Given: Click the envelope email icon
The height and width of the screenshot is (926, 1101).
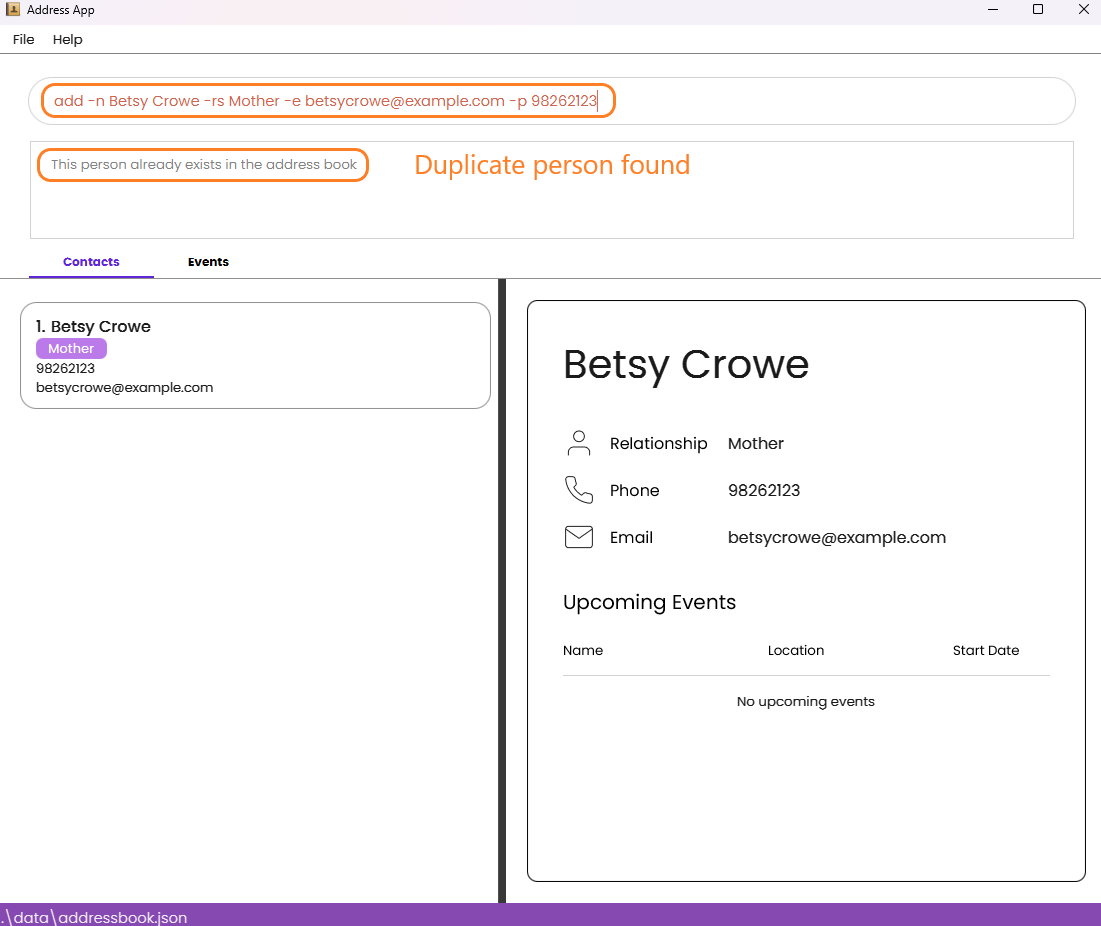Looking at the screenshot, I should click(x=579, y=537).
